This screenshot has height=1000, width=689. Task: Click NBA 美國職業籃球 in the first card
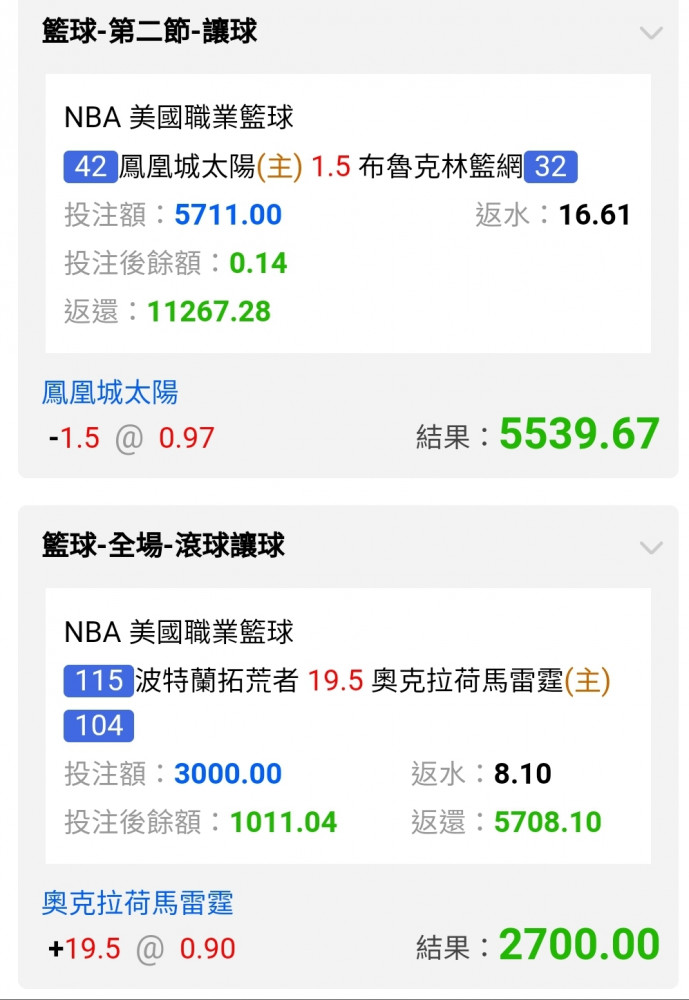pos(179,117)
